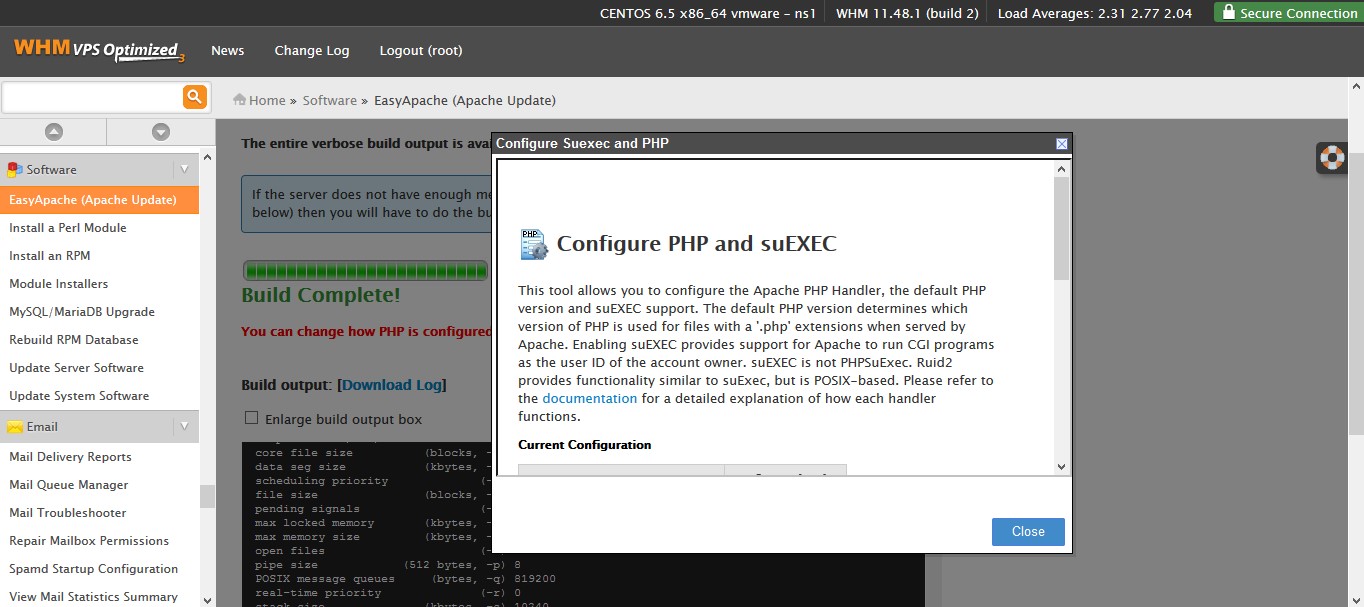Open the Change Log menu item
Screen dimensions: 1364x607
point(312,50)
